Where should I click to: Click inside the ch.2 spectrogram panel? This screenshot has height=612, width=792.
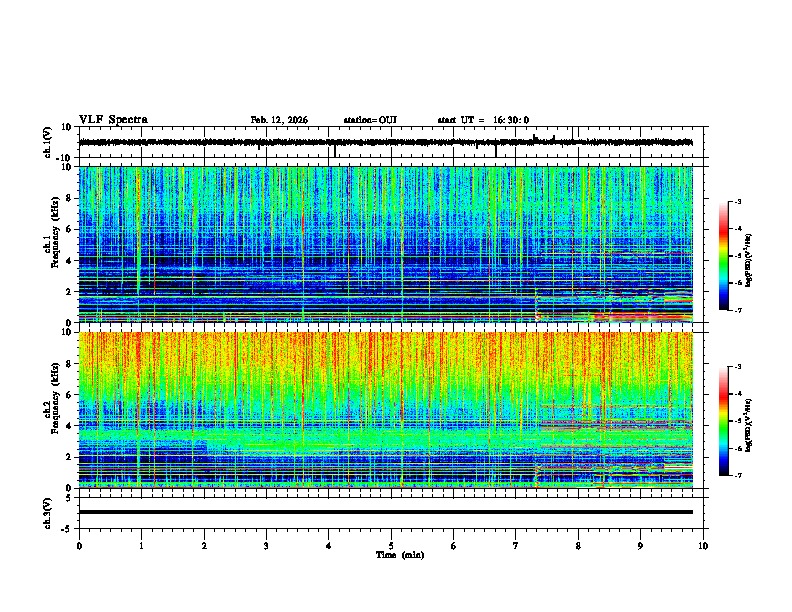tap(385, 410)
